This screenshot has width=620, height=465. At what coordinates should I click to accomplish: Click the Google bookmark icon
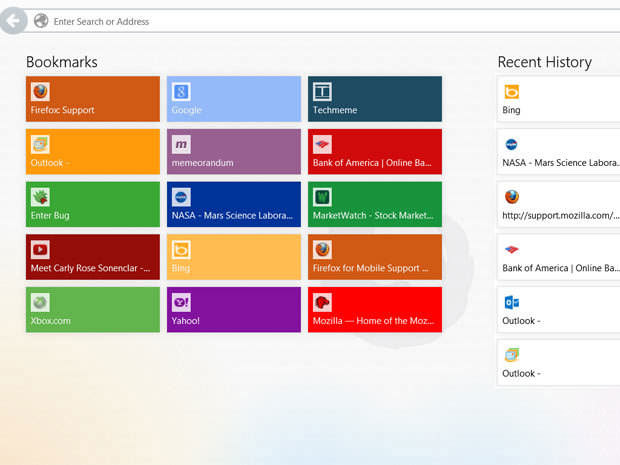pyautogui.click(x=181, y=91)
